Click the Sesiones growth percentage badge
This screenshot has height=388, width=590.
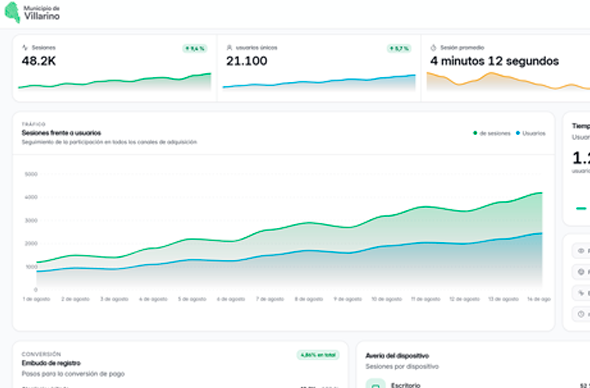coord(195,49)
